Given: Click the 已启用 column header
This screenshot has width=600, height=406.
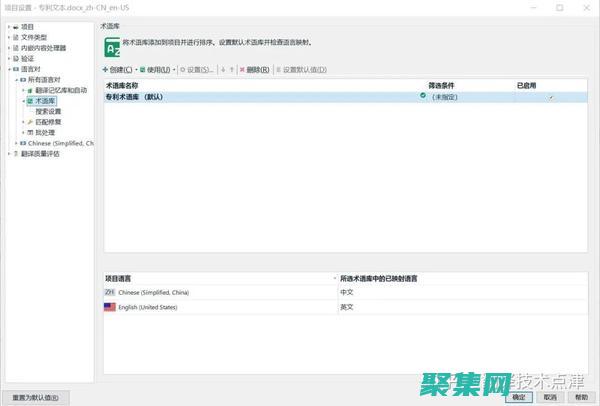Looking at the screenshot, I should tap(527, 86).
